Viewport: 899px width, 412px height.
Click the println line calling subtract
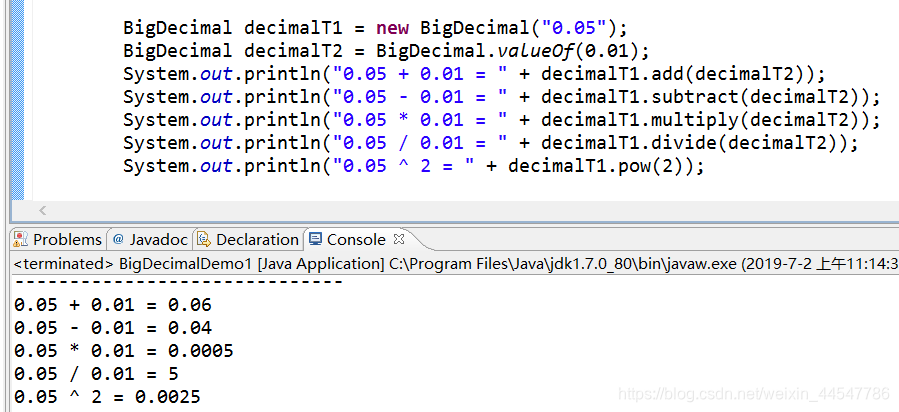pyautogui.click(x=501, y=97)
